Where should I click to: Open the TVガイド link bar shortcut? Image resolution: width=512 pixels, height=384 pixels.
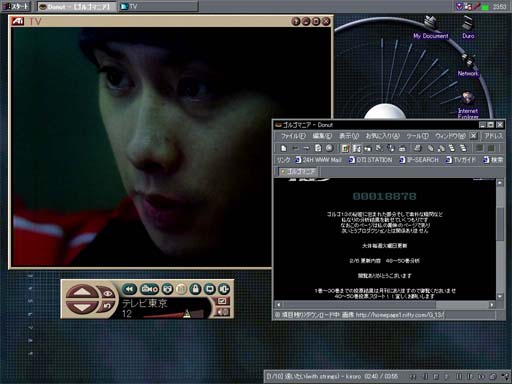point(460,160)
